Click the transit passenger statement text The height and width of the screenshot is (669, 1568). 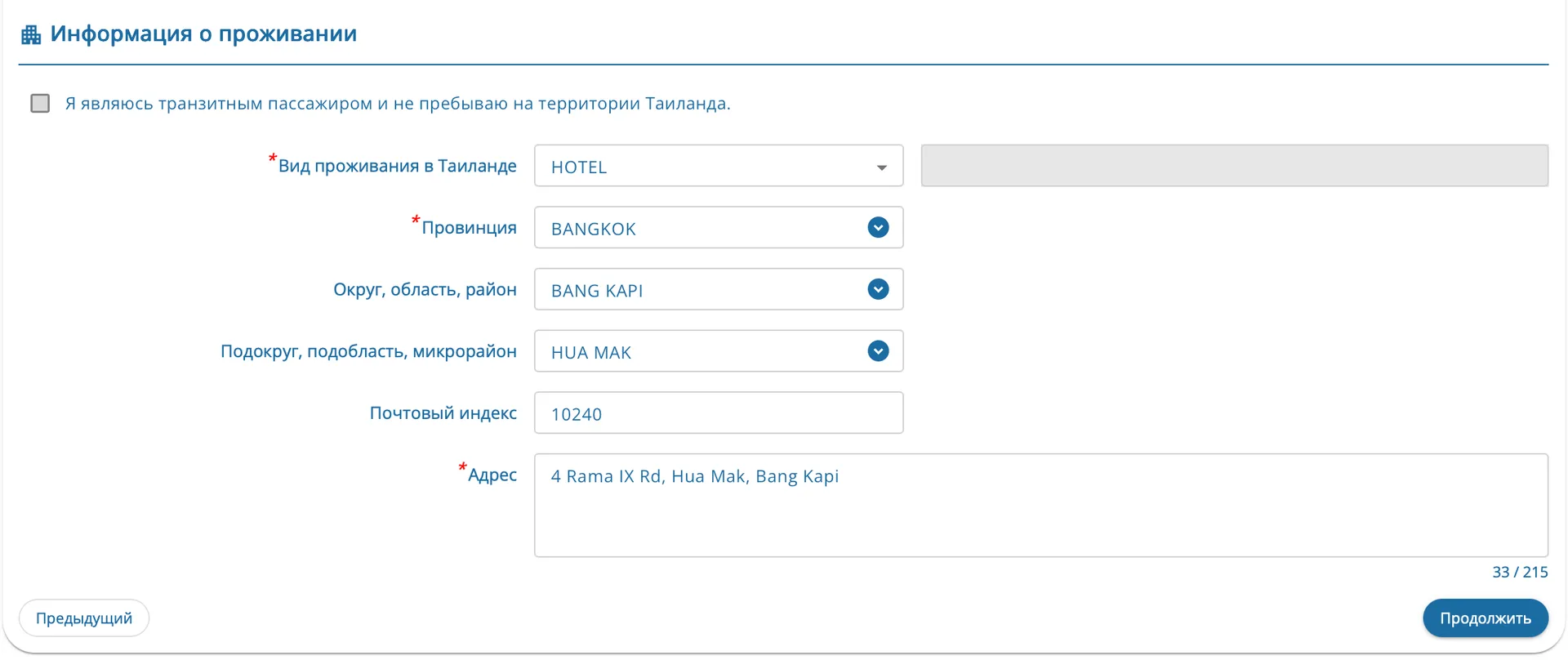pyautogui.click(x=398, y=104)
